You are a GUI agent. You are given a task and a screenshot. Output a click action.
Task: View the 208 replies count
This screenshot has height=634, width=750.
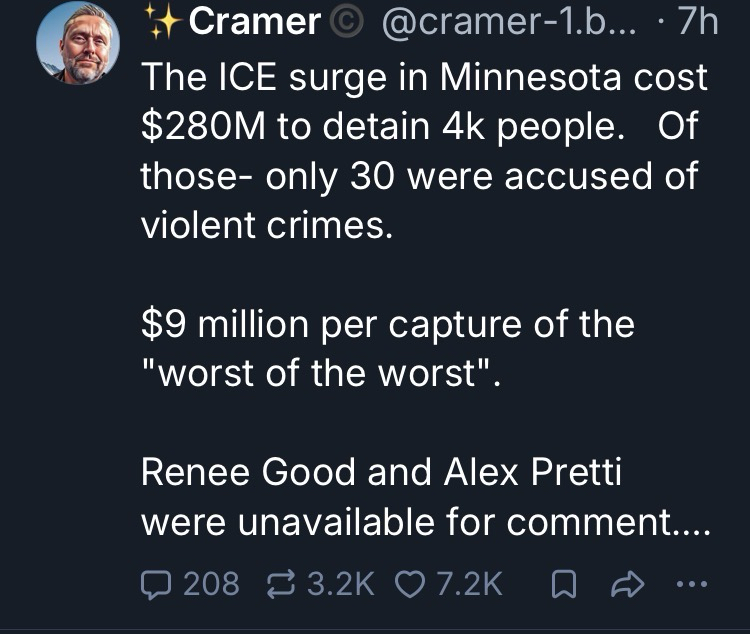(x=211, y=584)
